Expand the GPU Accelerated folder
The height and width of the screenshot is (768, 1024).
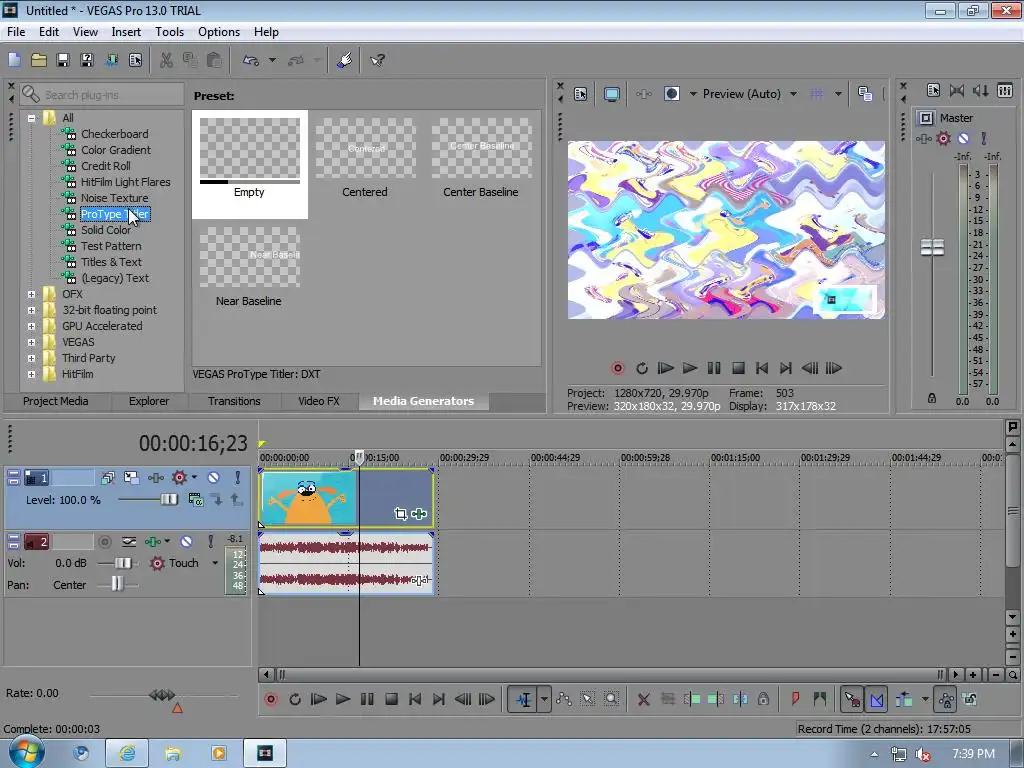(31, 326)
